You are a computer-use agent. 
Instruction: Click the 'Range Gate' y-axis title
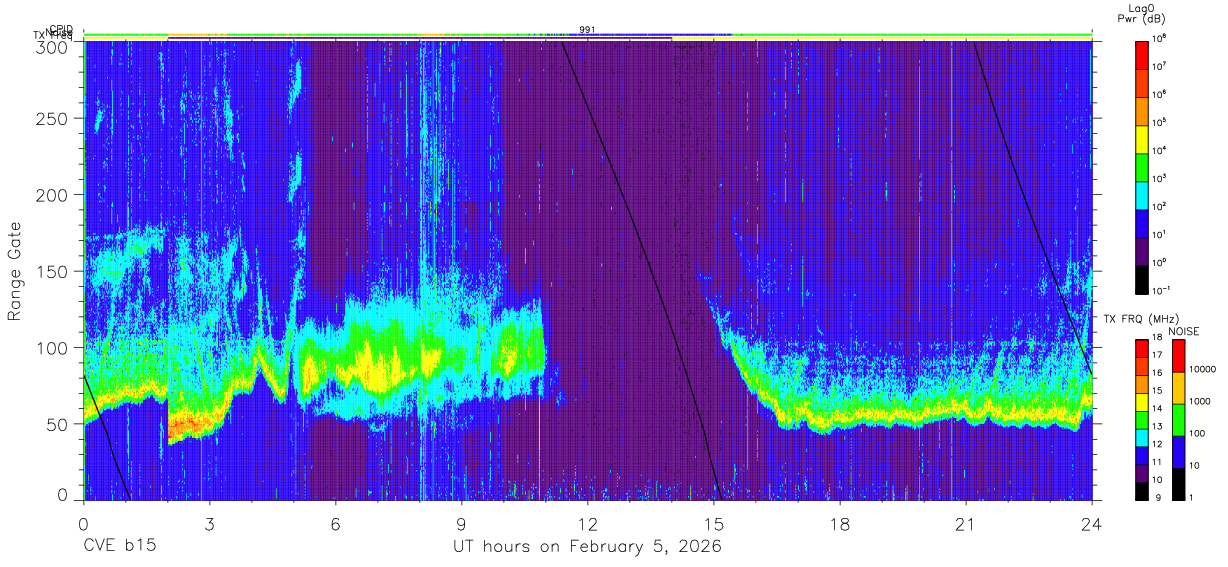click(16, 270)
